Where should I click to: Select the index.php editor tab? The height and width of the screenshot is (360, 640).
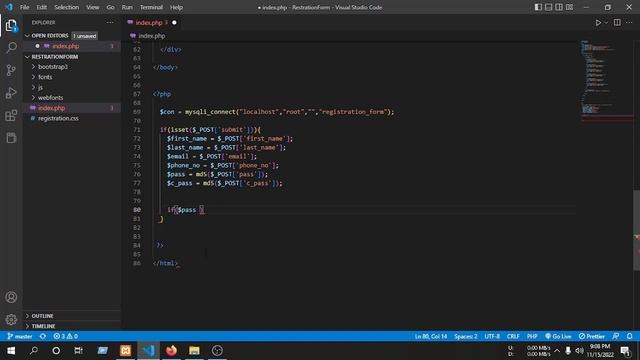(151, 22)
